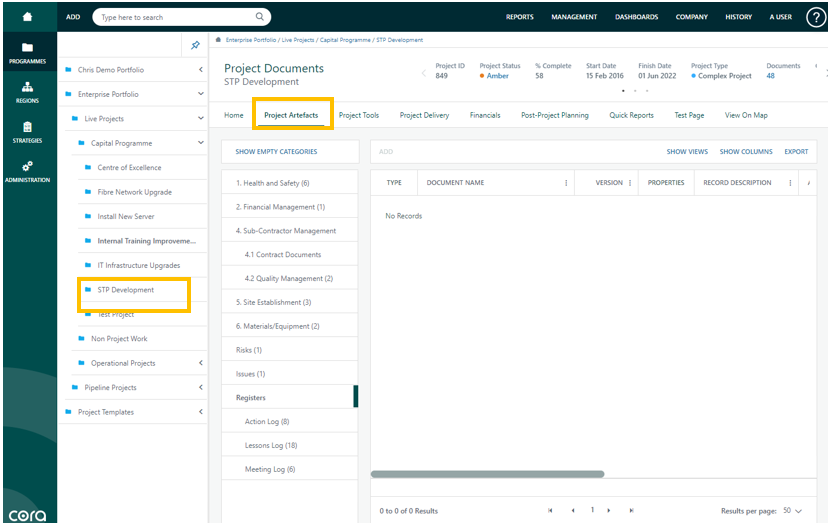Open Financials tab

485,115
